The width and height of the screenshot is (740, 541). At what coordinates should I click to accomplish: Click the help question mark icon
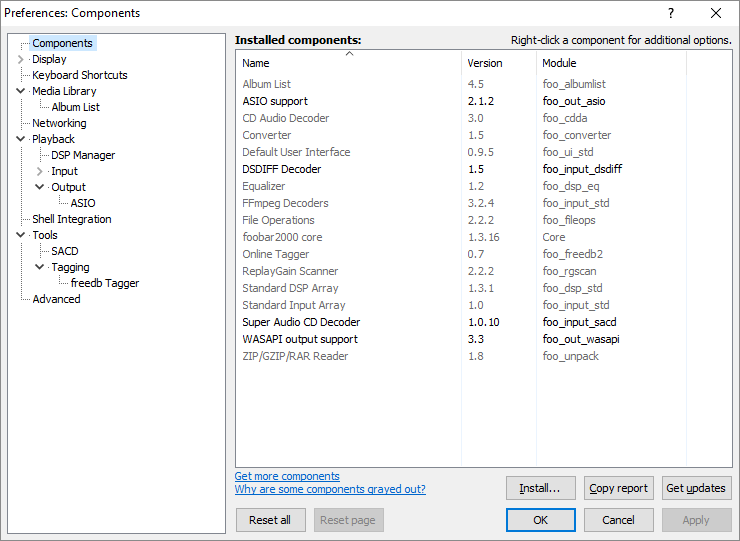coord(671,13)
